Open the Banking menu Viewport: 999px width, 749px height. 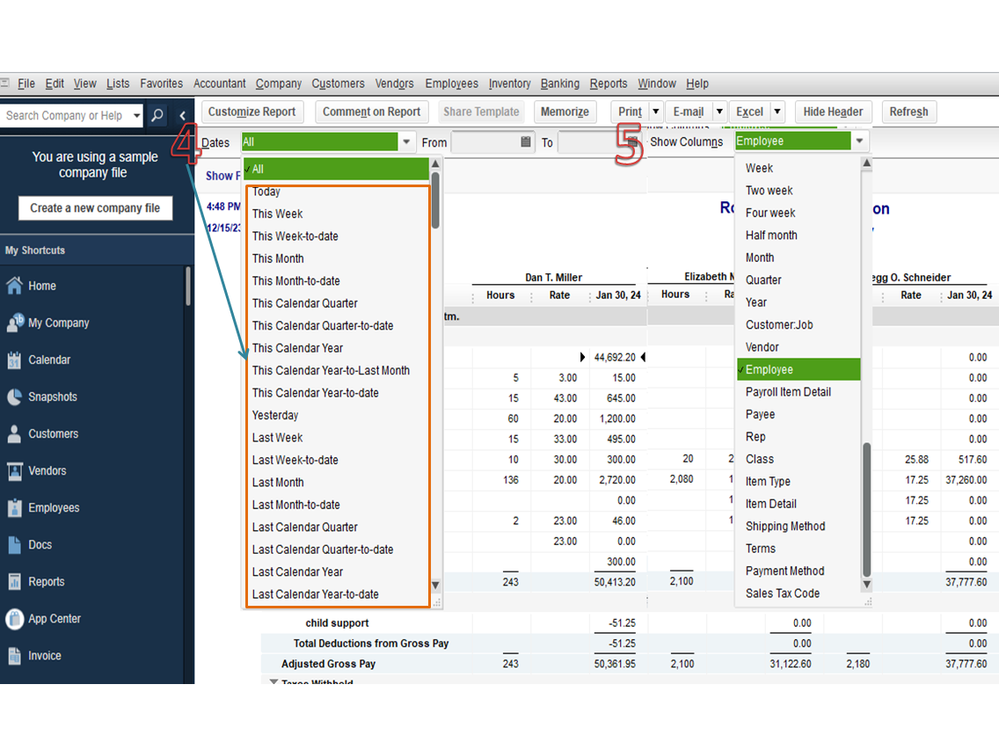[560, 83]
